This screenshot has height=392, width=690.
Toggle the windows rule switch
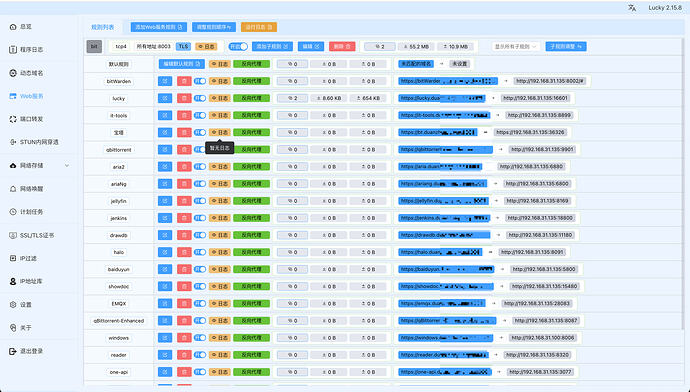[x=200, y=338]
